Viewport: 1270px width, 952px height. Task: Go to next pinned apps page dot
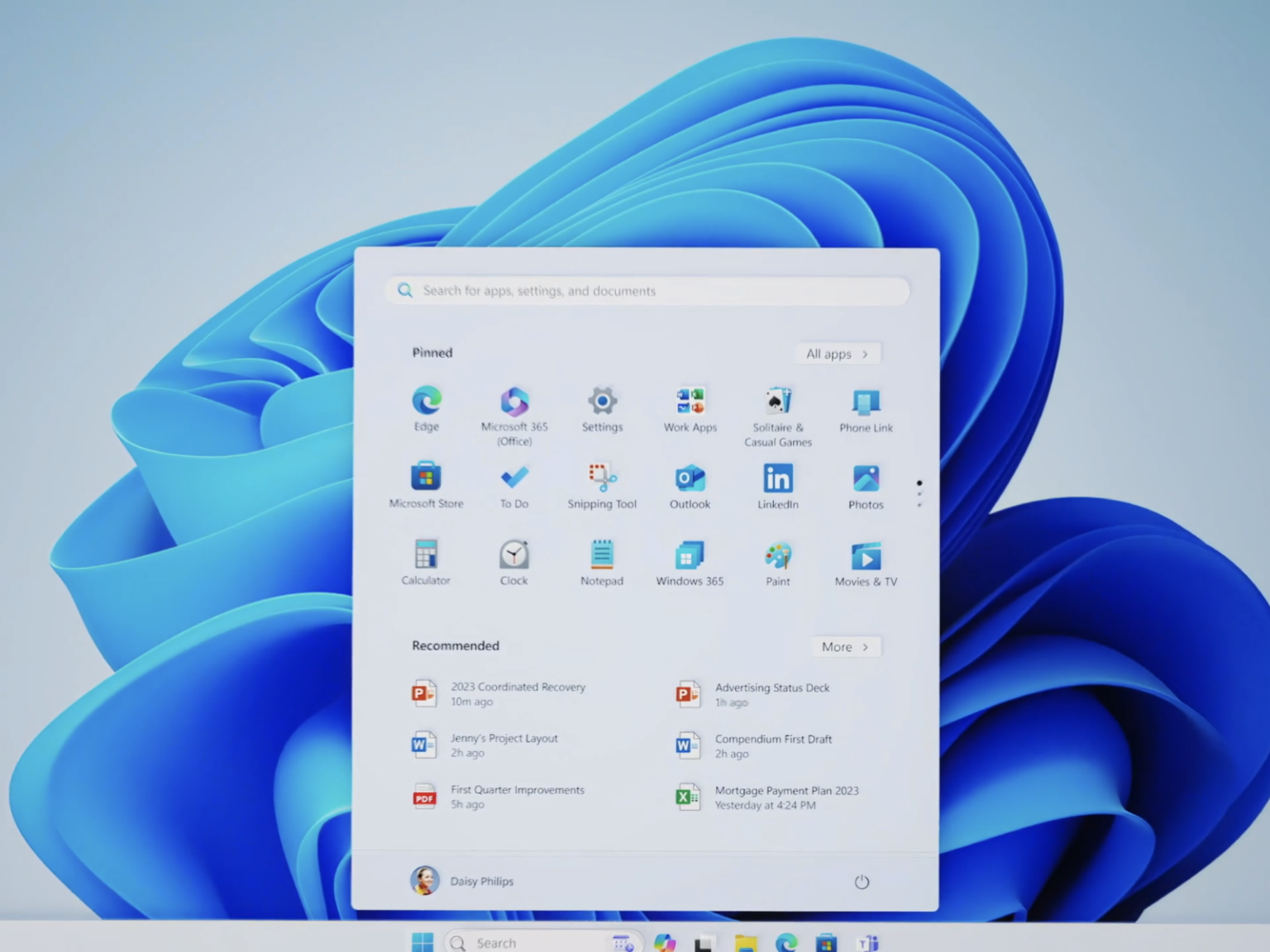pyautogui.click(x=919, y=494)
